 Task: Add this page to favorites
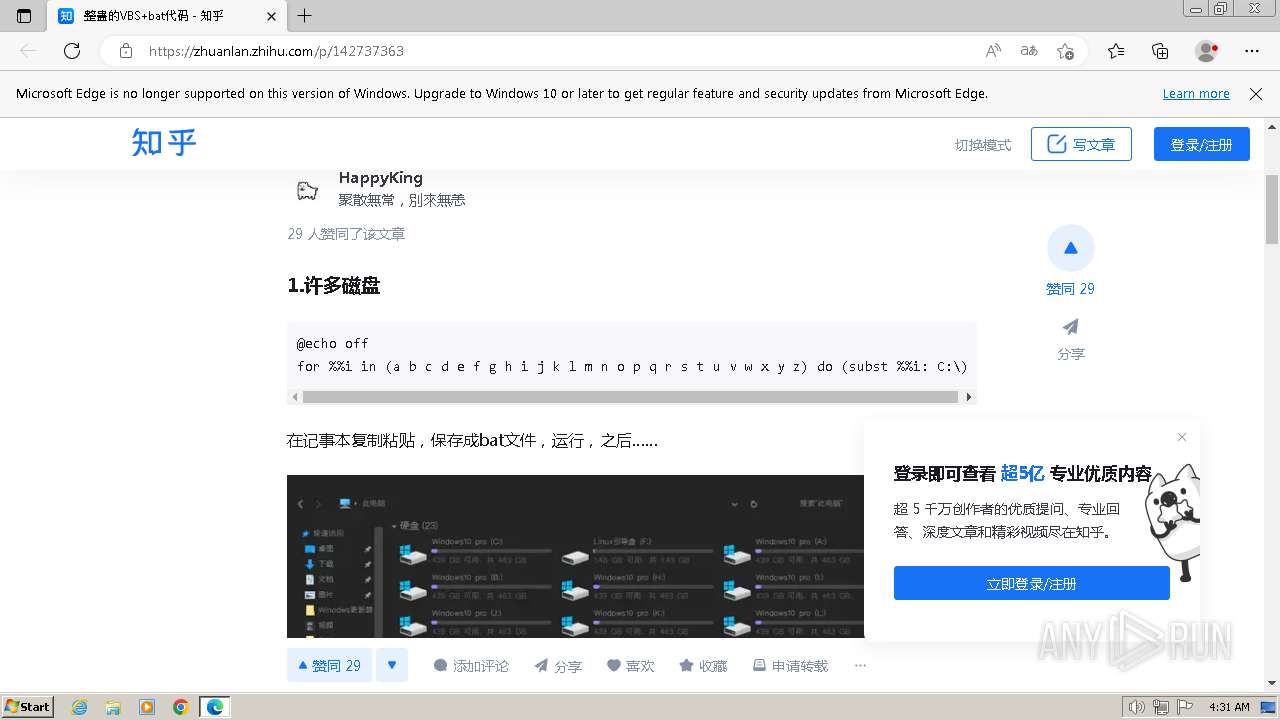tap(1065, 51)
